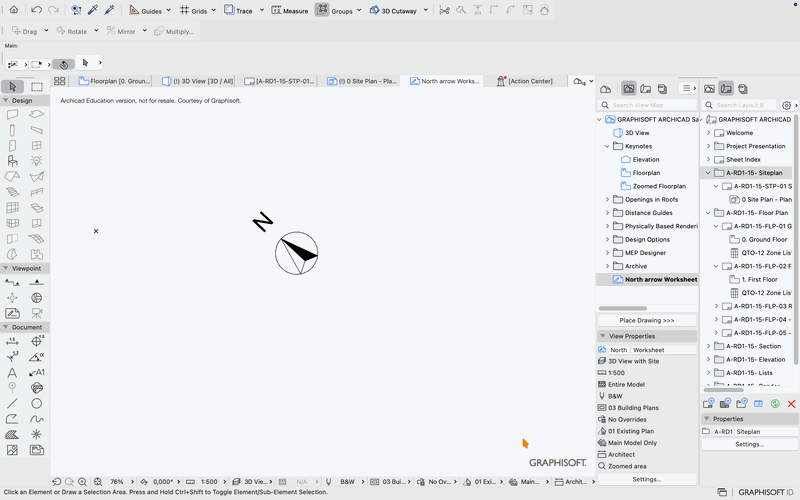This screenshot has height=500, width=800.
Task: Click Settings... under View Properties
Action: click(x=646, y=480)
